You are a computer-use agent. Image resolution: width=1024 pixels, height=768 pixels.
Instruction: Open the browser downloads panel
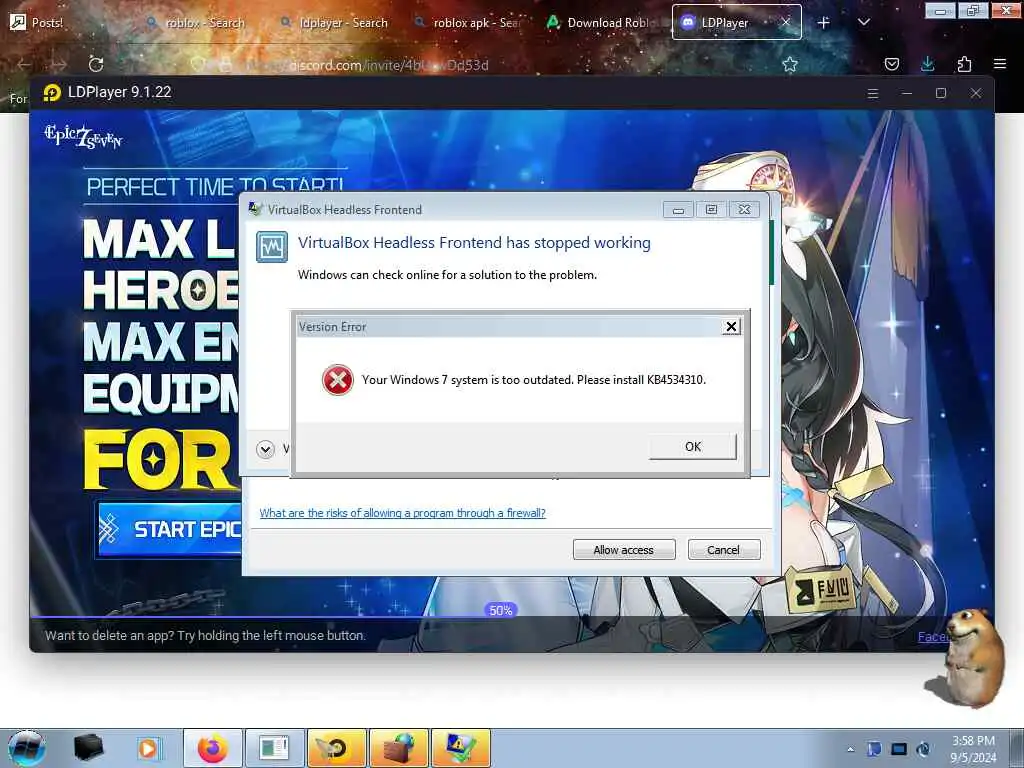click(927, 64)
